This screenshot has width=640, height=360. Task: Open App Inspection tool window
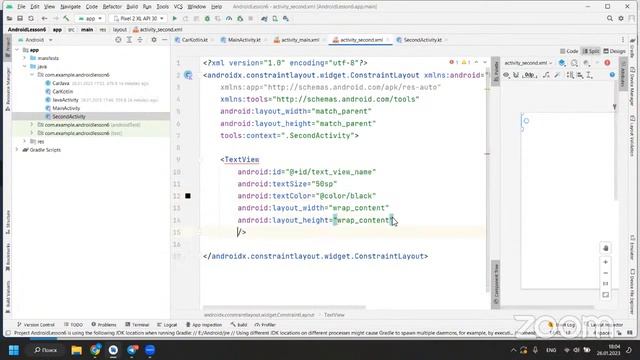click(204, 324)
